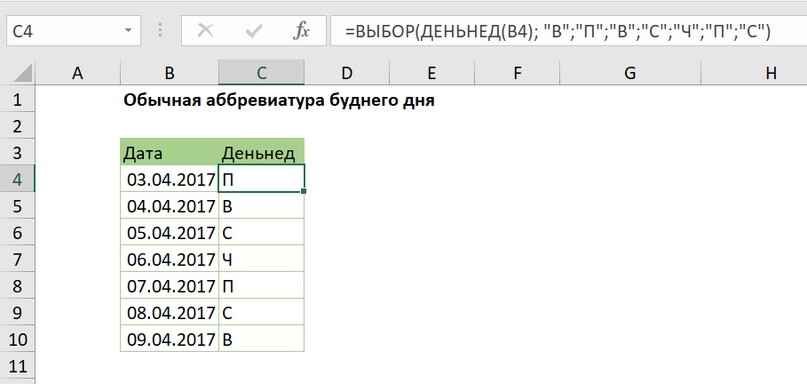Click the formula bar options dots handle

tap(160, 30)
